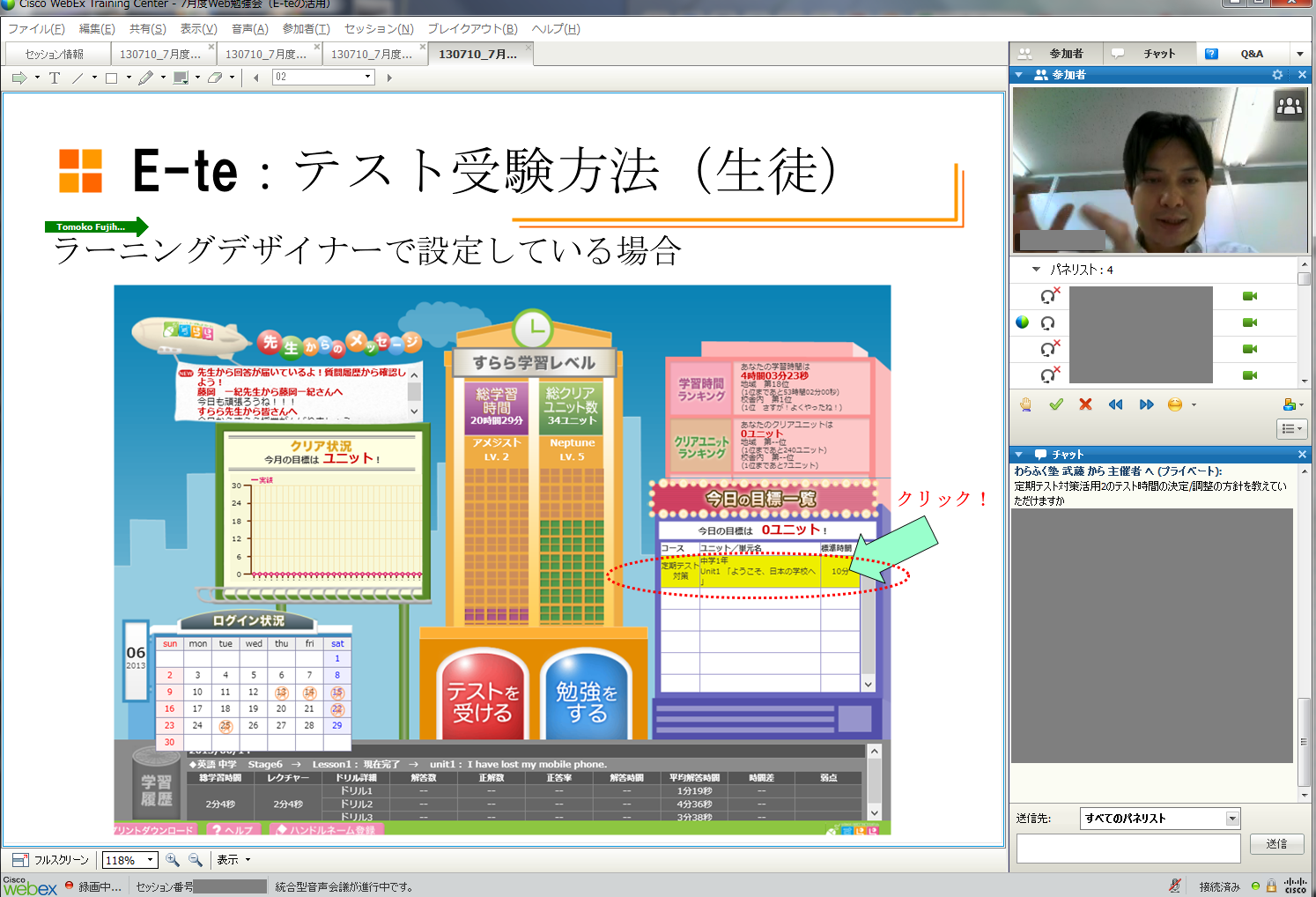1316x897 pixels.
Task: Click the third panelist's headset icon
Action: pyautogui.click(x=1049, y=349)
